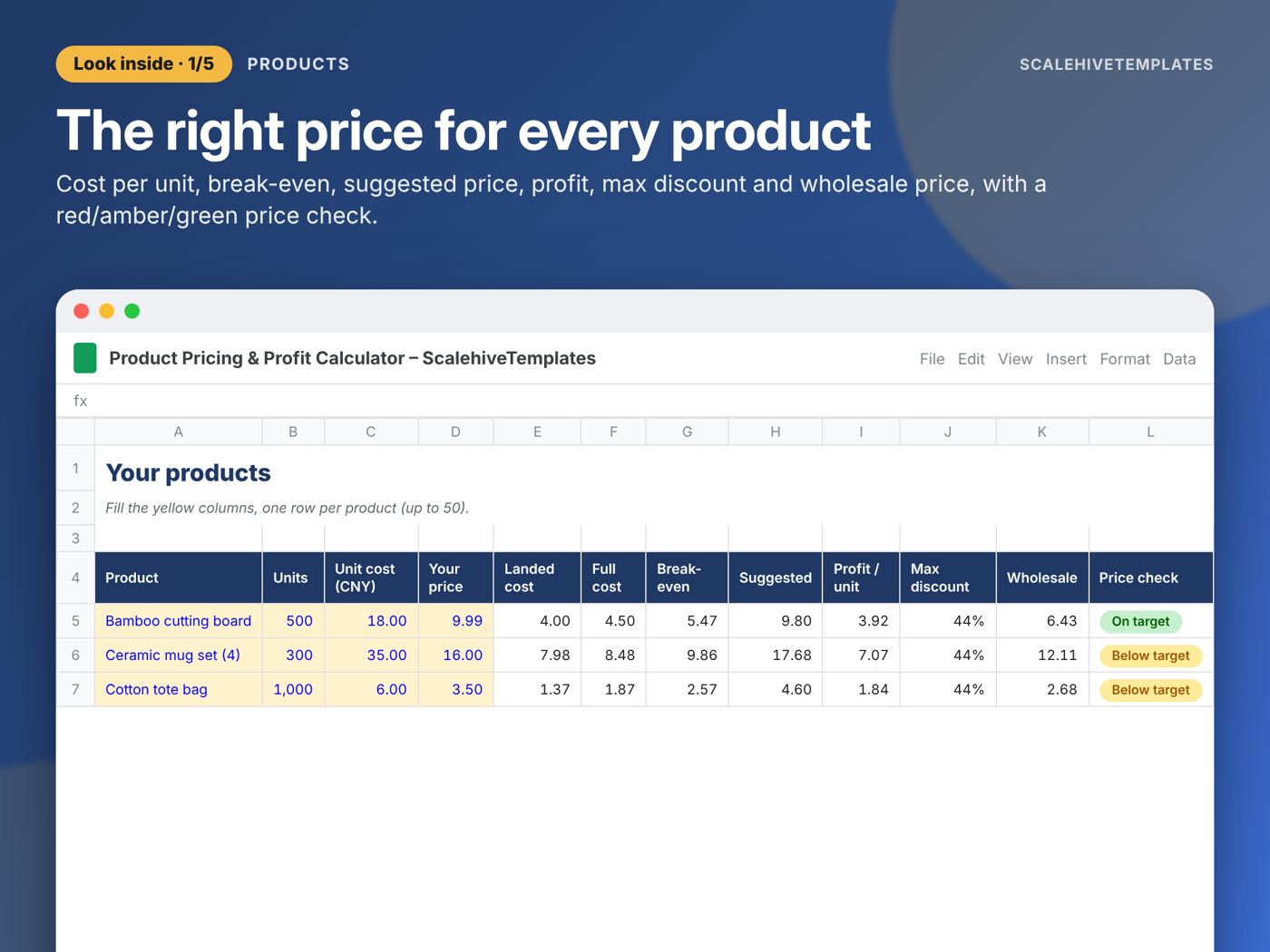Select column L header

(x=1151, y=432)
